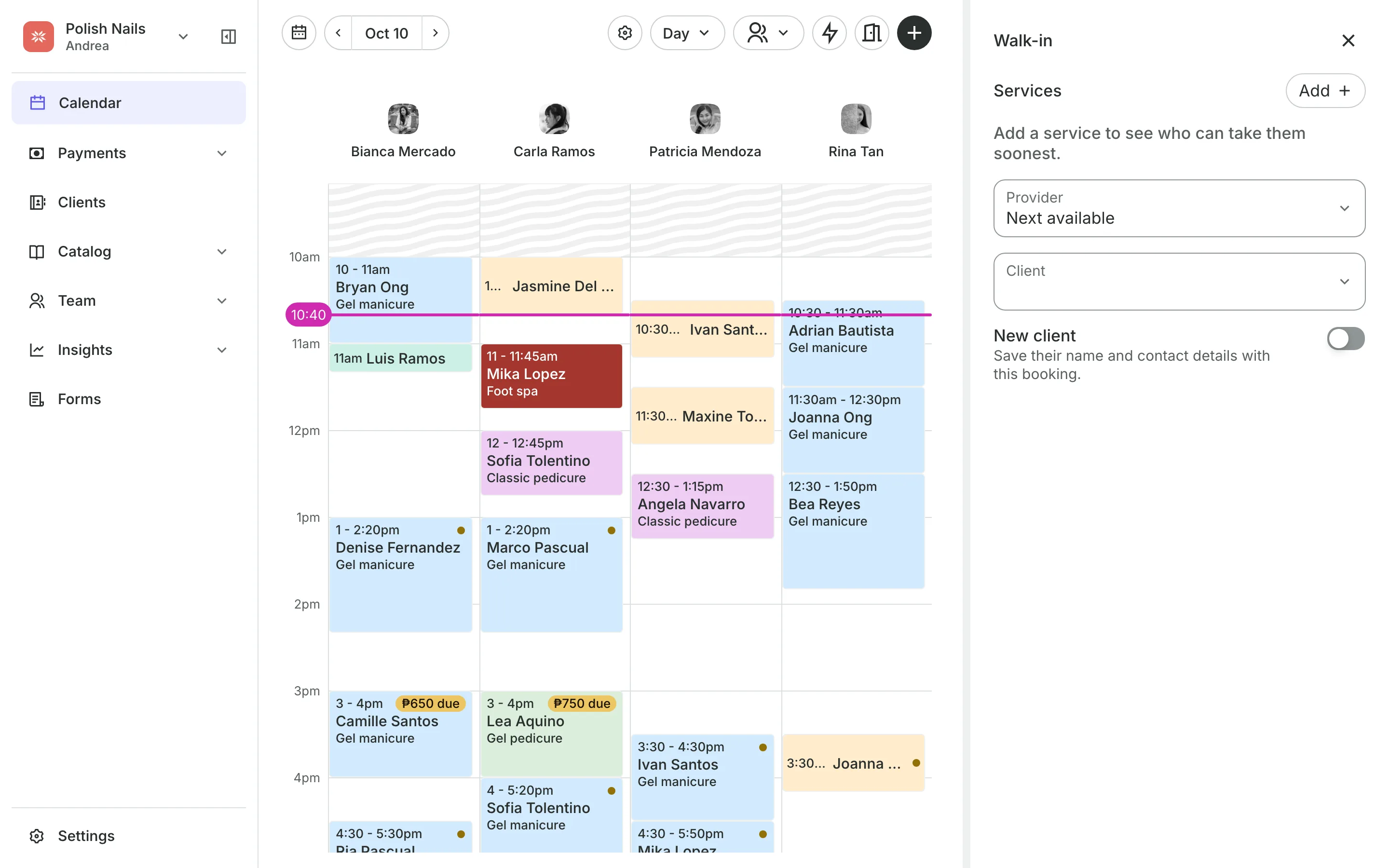Open Bea Reyes 12:30 - 1:50pm appointment
Viewport: 1389px width, 868px height.
click(x=853, y=531)
